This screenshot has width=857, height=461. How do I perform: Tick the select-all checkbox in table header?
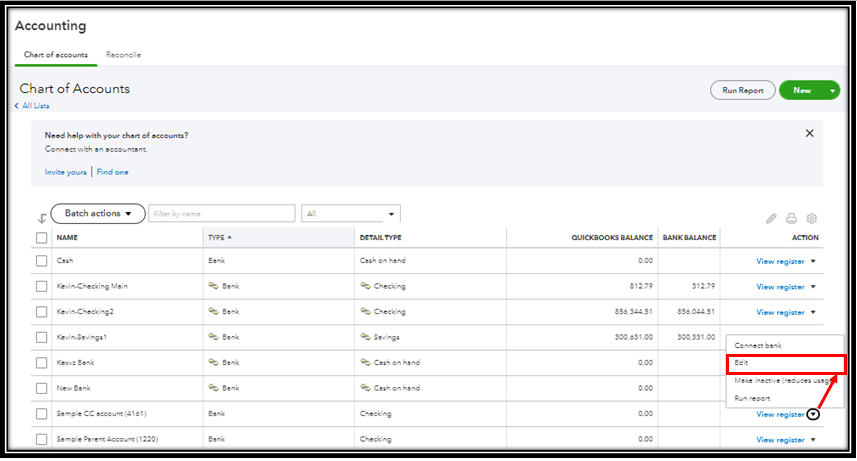point(42,238)
